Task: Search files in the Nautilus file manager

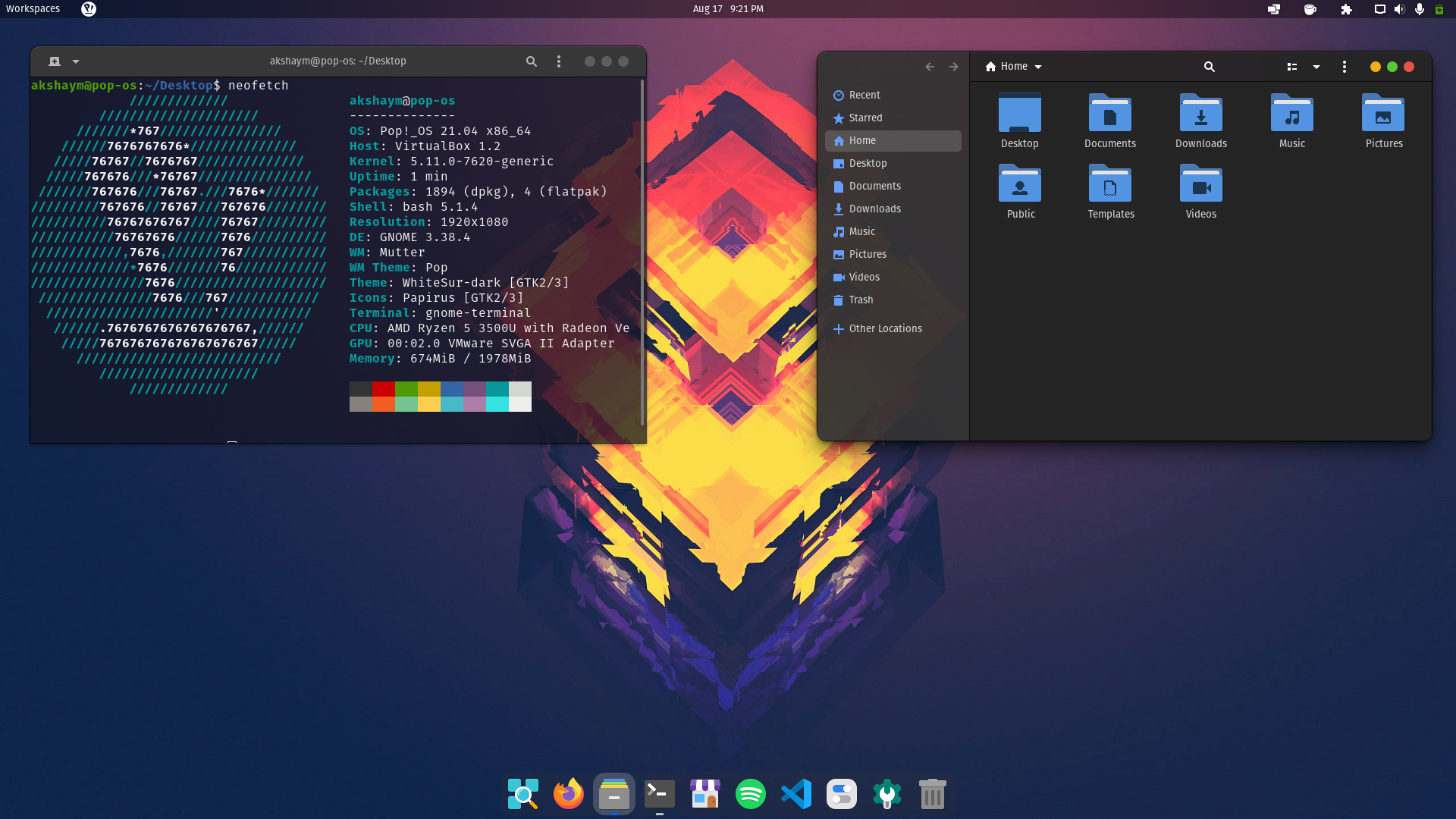Action: [1209, 67]
